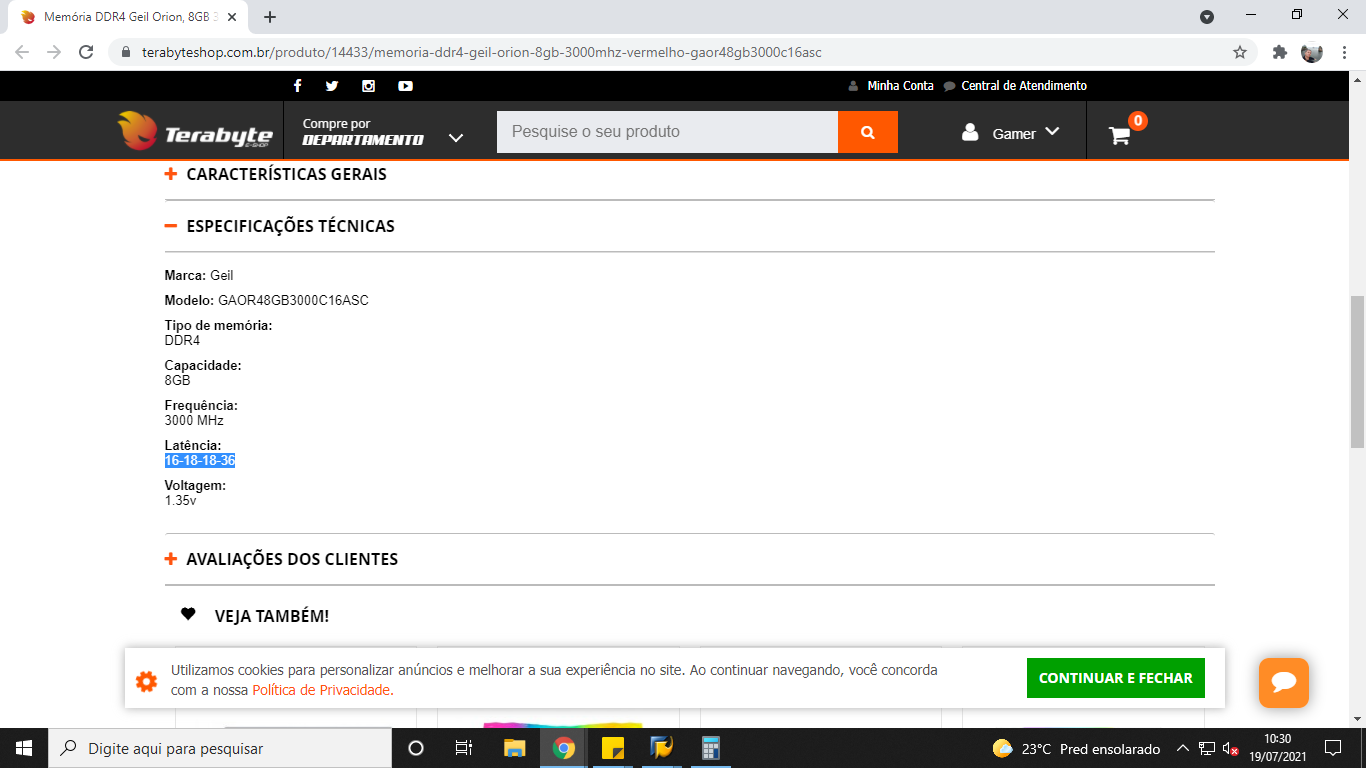Click the highlighted latency 16-18-18-36
This screenshot has width=1366, height=768.
pyautogui.click(x=200, y=461)
